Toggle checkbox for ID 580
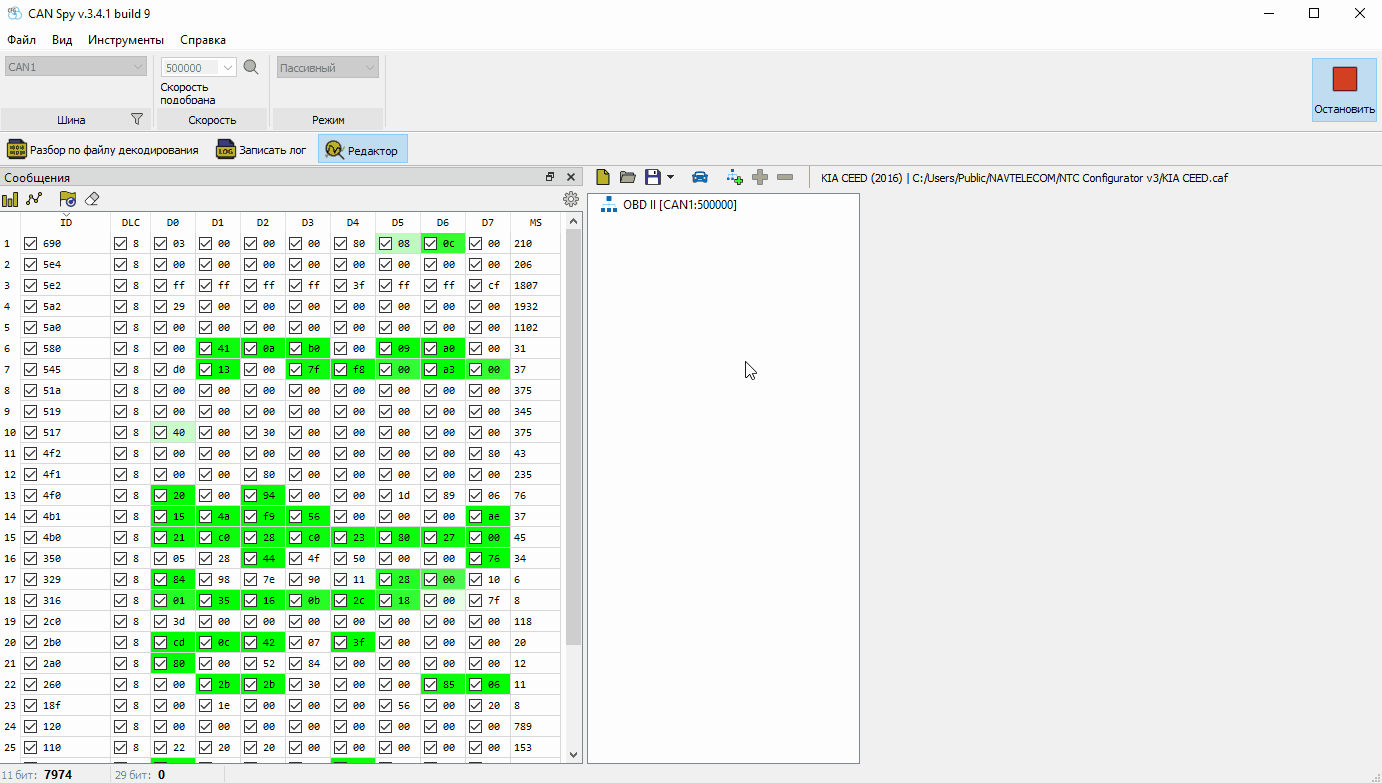Image resolution: width=1382 pixels, height=783 pixels. point(31,348)
